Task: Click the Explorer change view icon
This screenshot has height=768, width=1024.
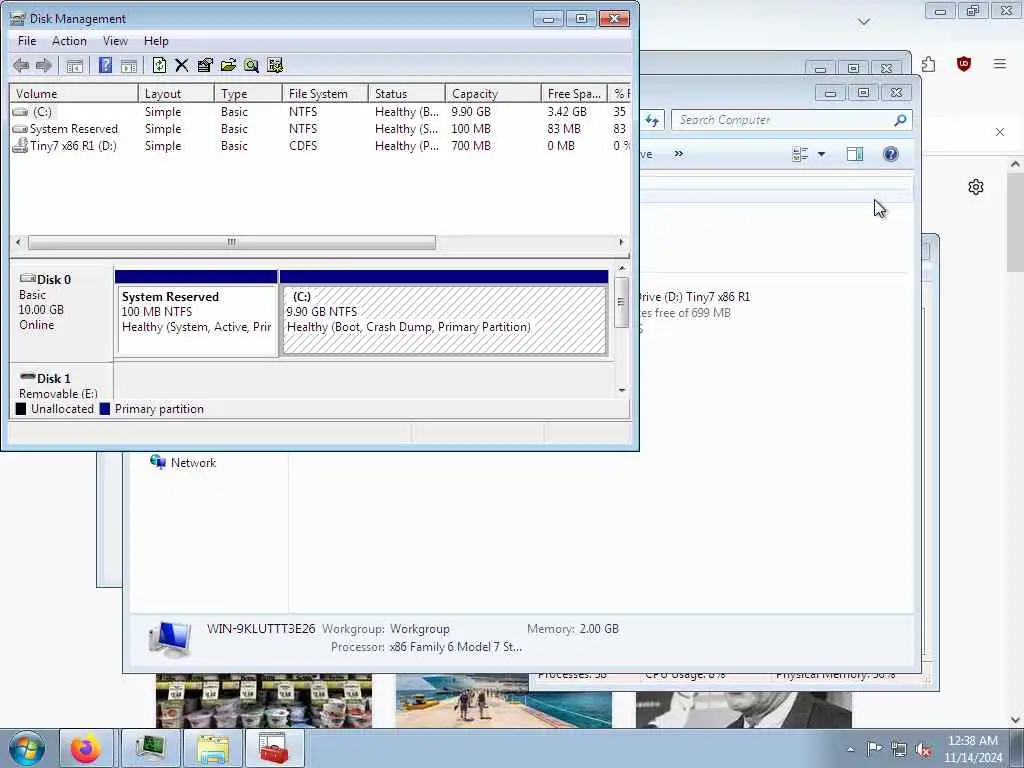Action: pos(800,154)
